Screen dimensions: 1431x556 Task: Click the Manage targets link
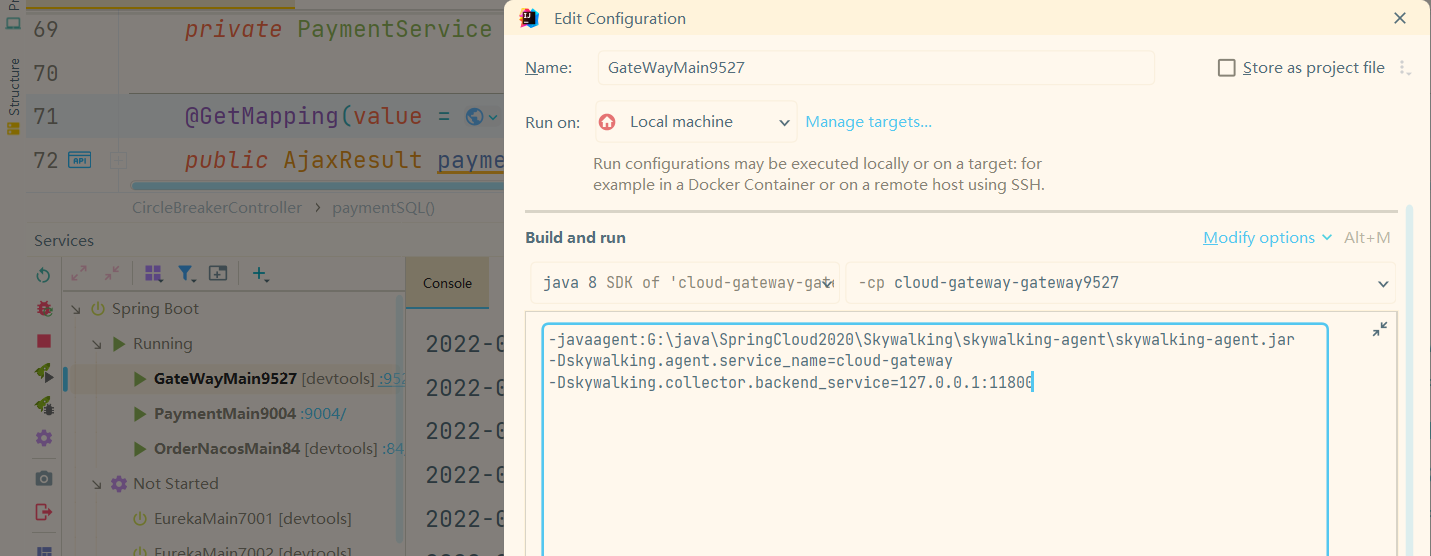[x=868, y=122]
